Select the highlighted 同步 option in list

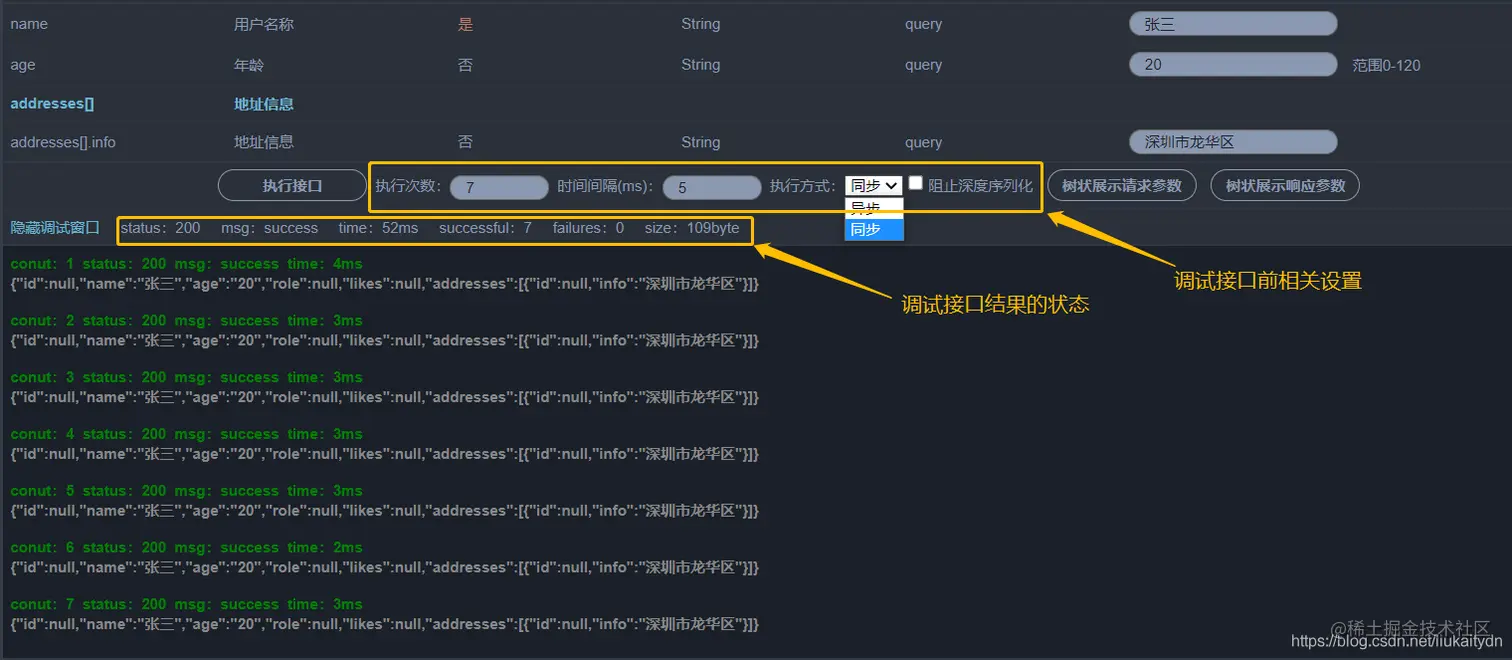click(x=873, y=229)
